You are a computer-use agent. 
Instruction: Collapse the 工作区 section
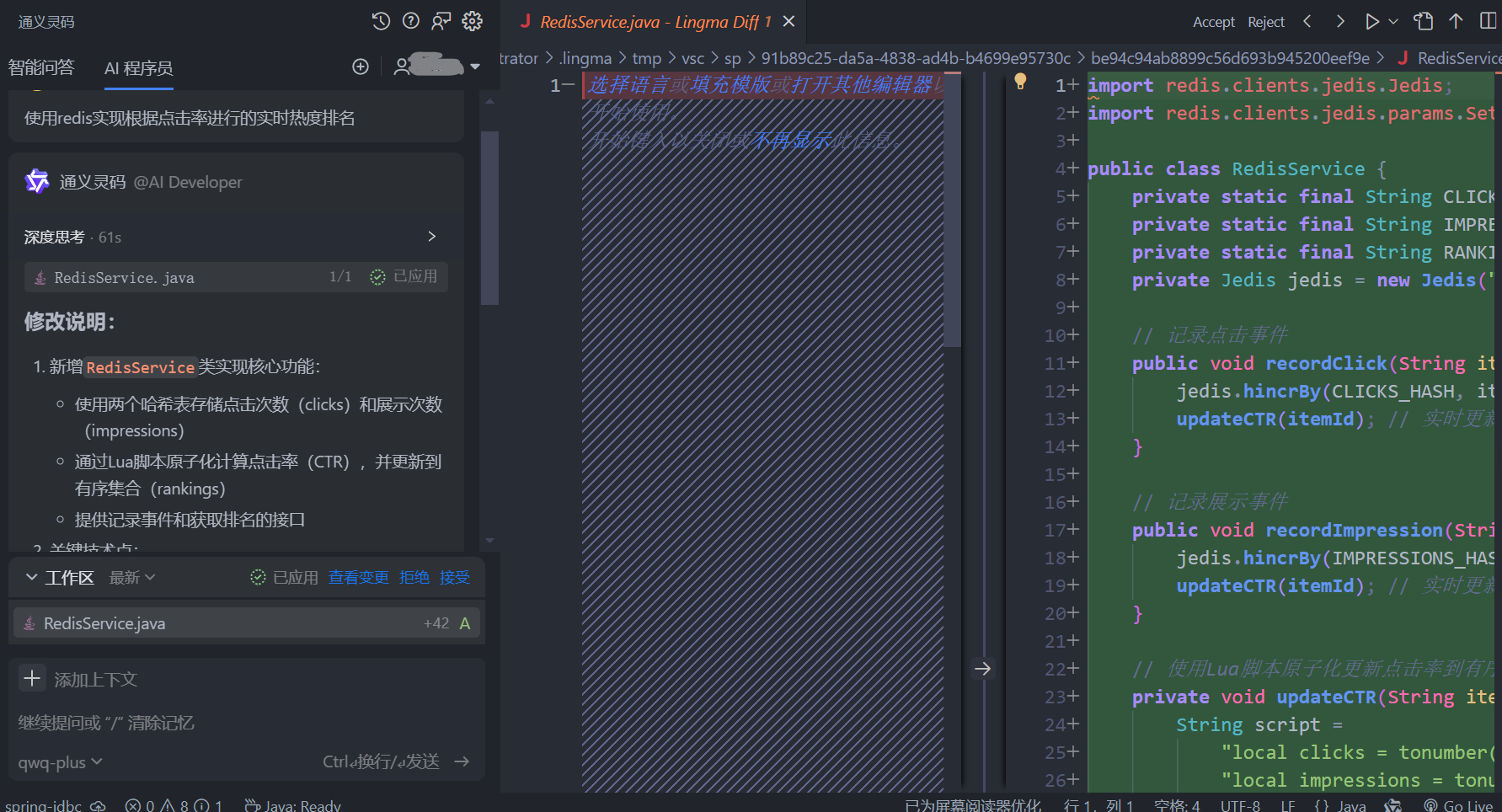(32, 577)
